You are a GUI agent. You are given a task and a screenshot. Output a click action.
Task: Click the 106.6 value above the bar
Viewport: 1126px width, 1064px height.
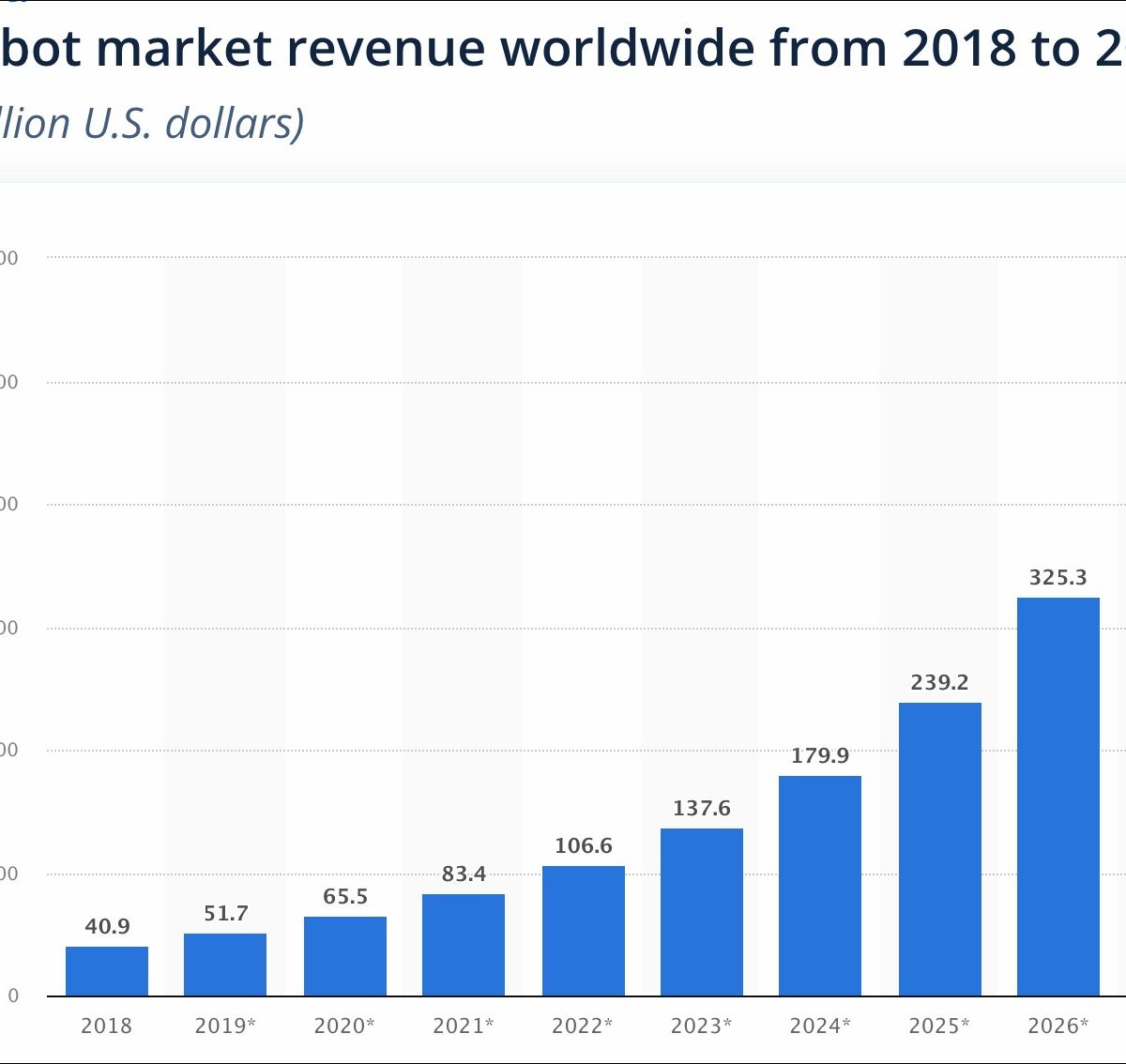[x=583, y=845]
